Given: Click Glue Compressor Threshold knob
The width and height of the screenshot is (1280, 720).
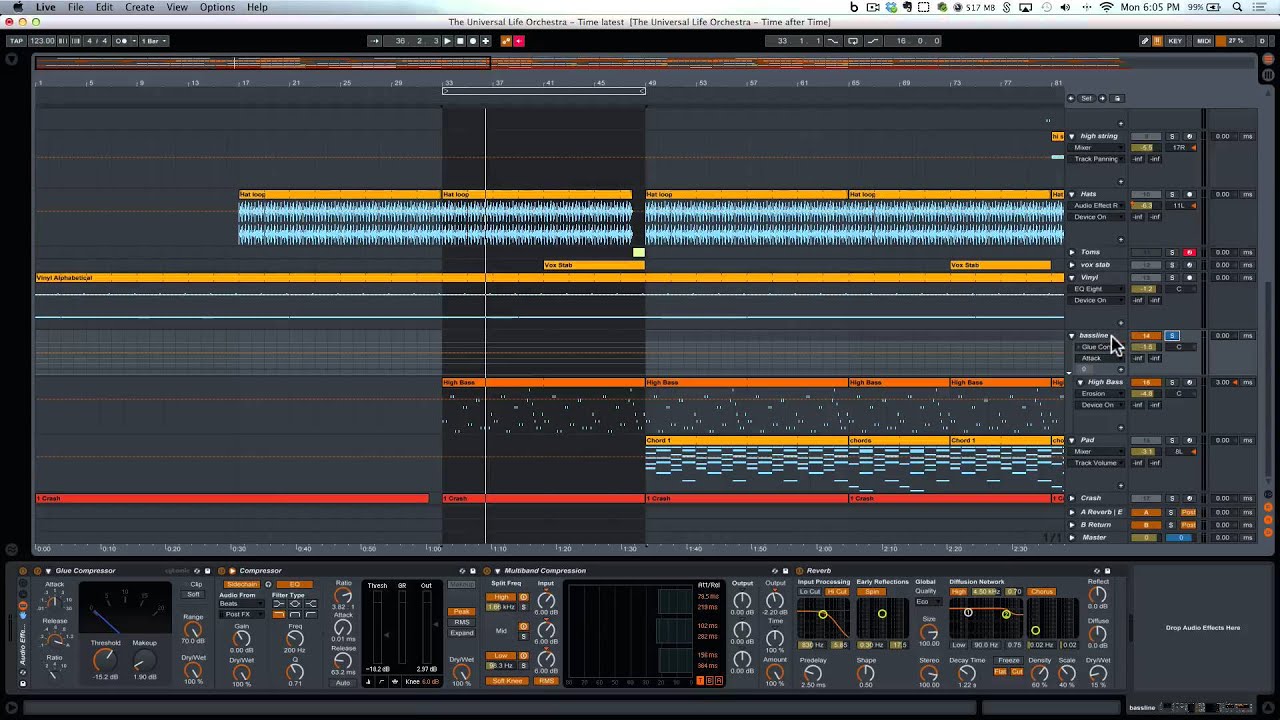Looking at the screenshot, I should tap(105, 659).
